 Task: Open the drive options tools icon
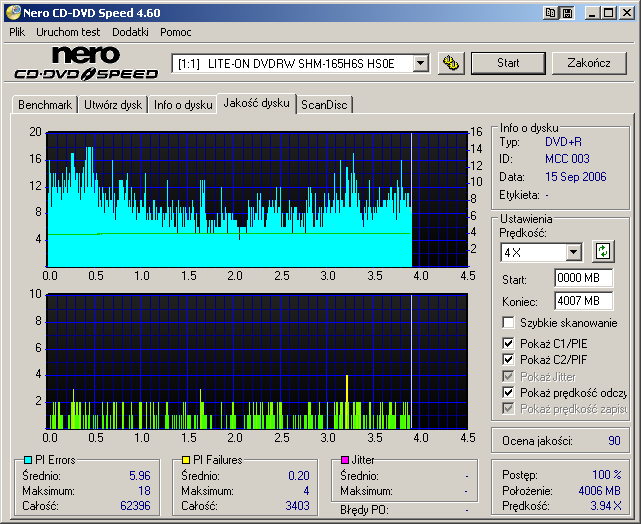coord(451,63)
